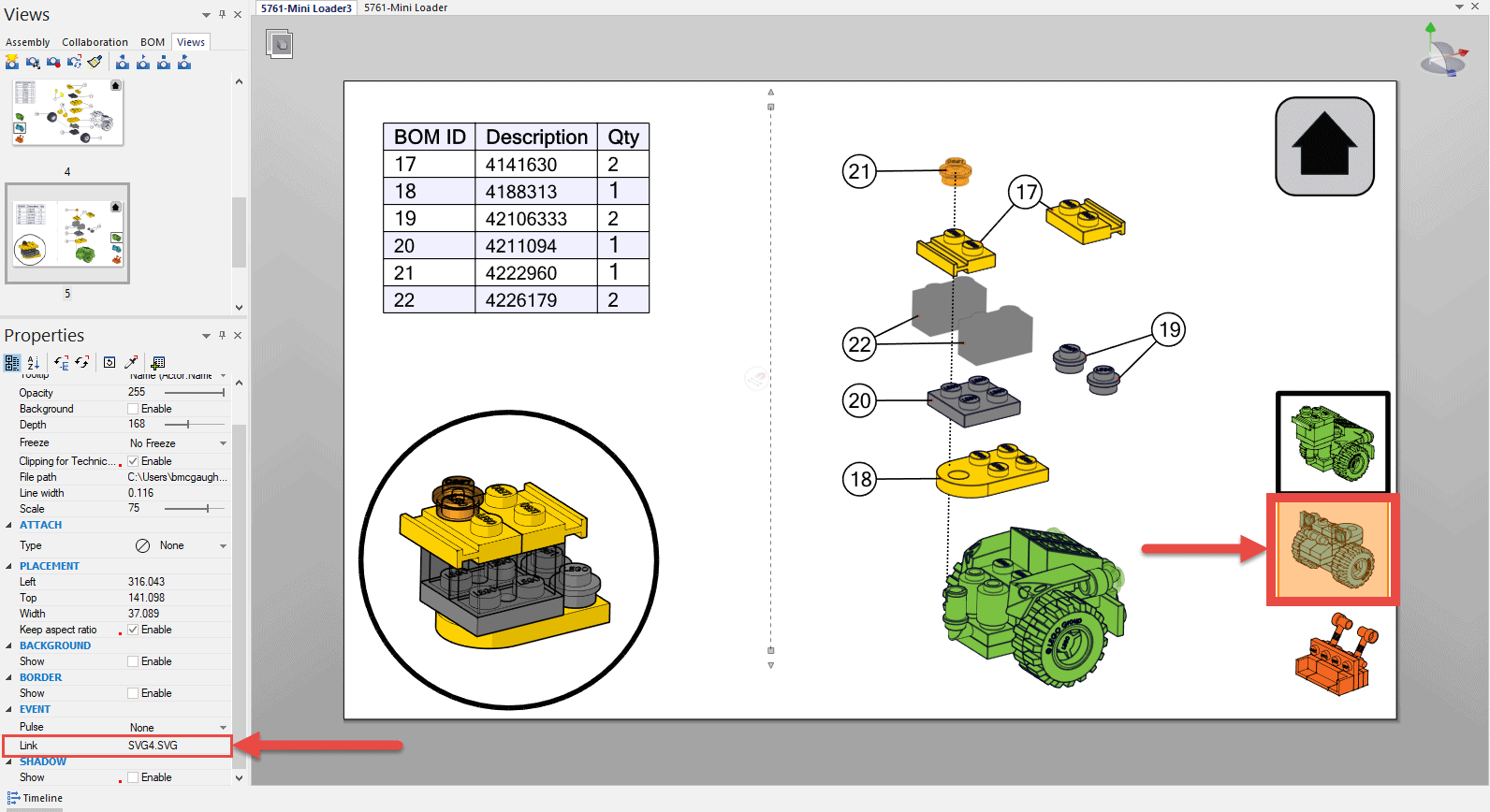Viewport: 1490px width, 812px height.
Task: Select the orange loader SVG thumbnail on page
Action: (x=1333, y=550)
